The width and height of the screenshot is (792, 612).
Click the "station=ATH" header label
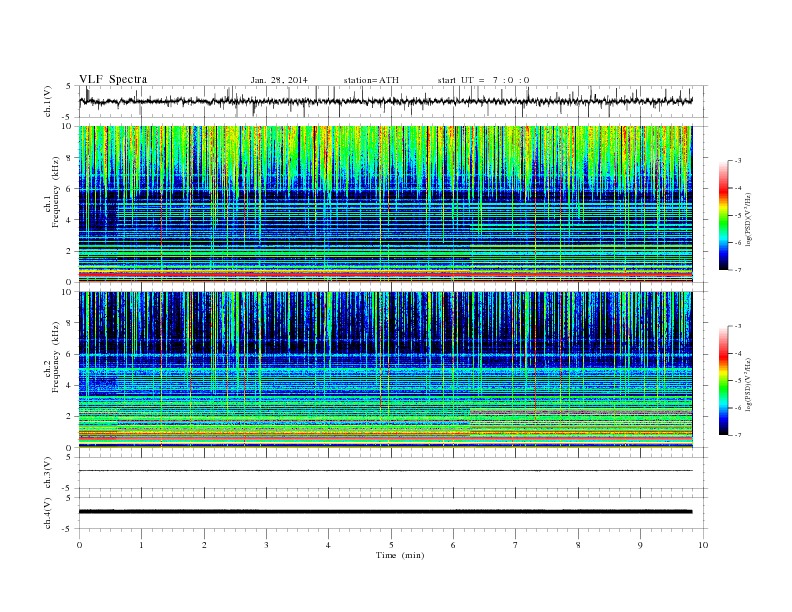(371, 80)
